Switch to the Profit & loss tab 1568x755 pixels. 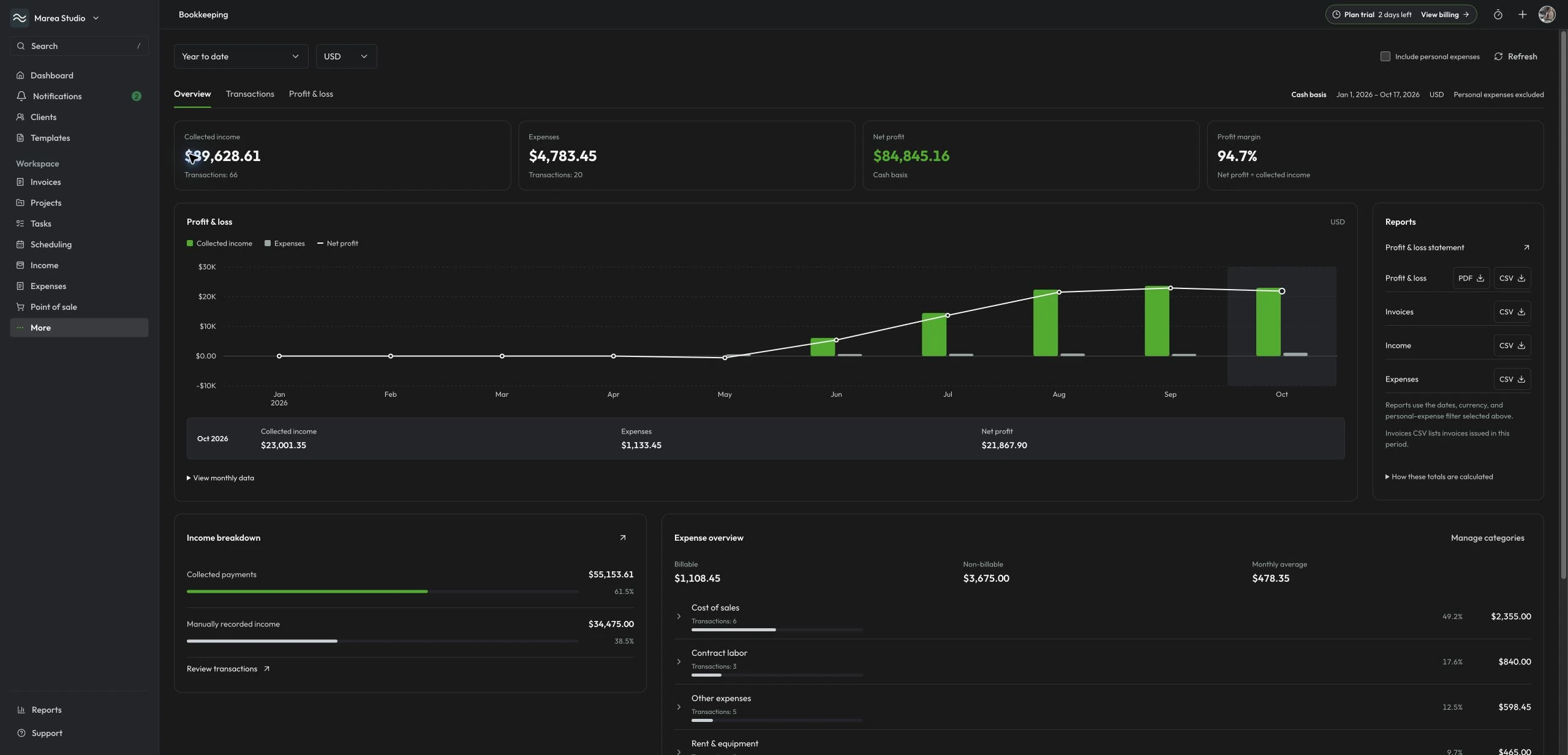311,94
